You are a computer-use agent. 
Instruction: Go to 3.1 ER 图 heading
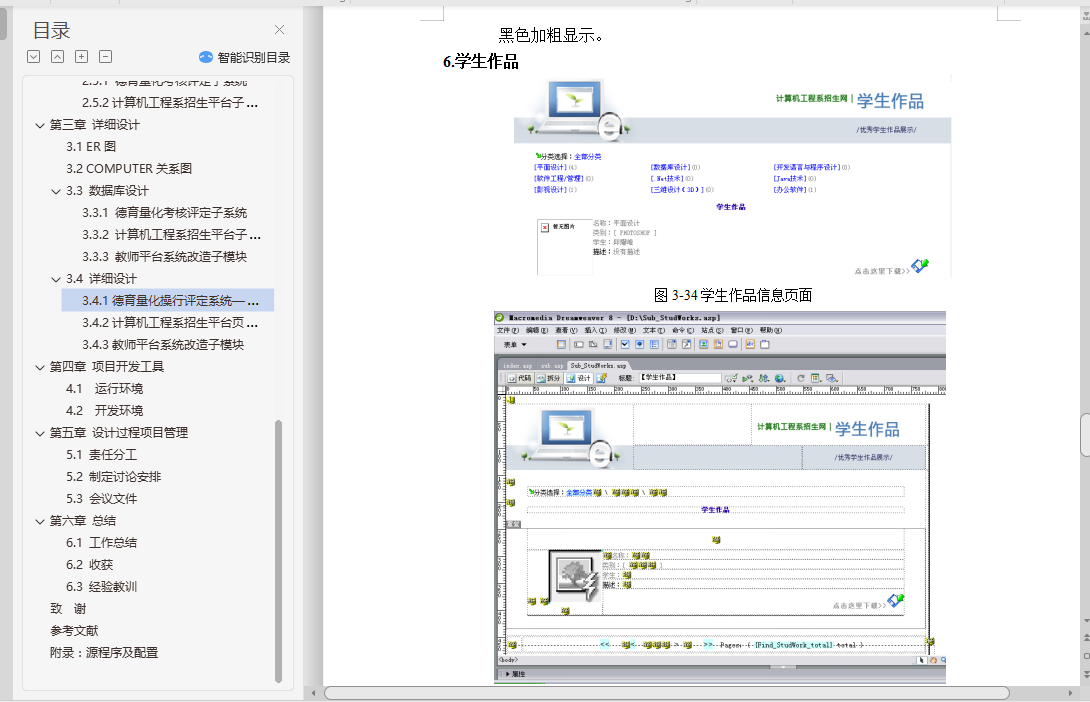91,147
